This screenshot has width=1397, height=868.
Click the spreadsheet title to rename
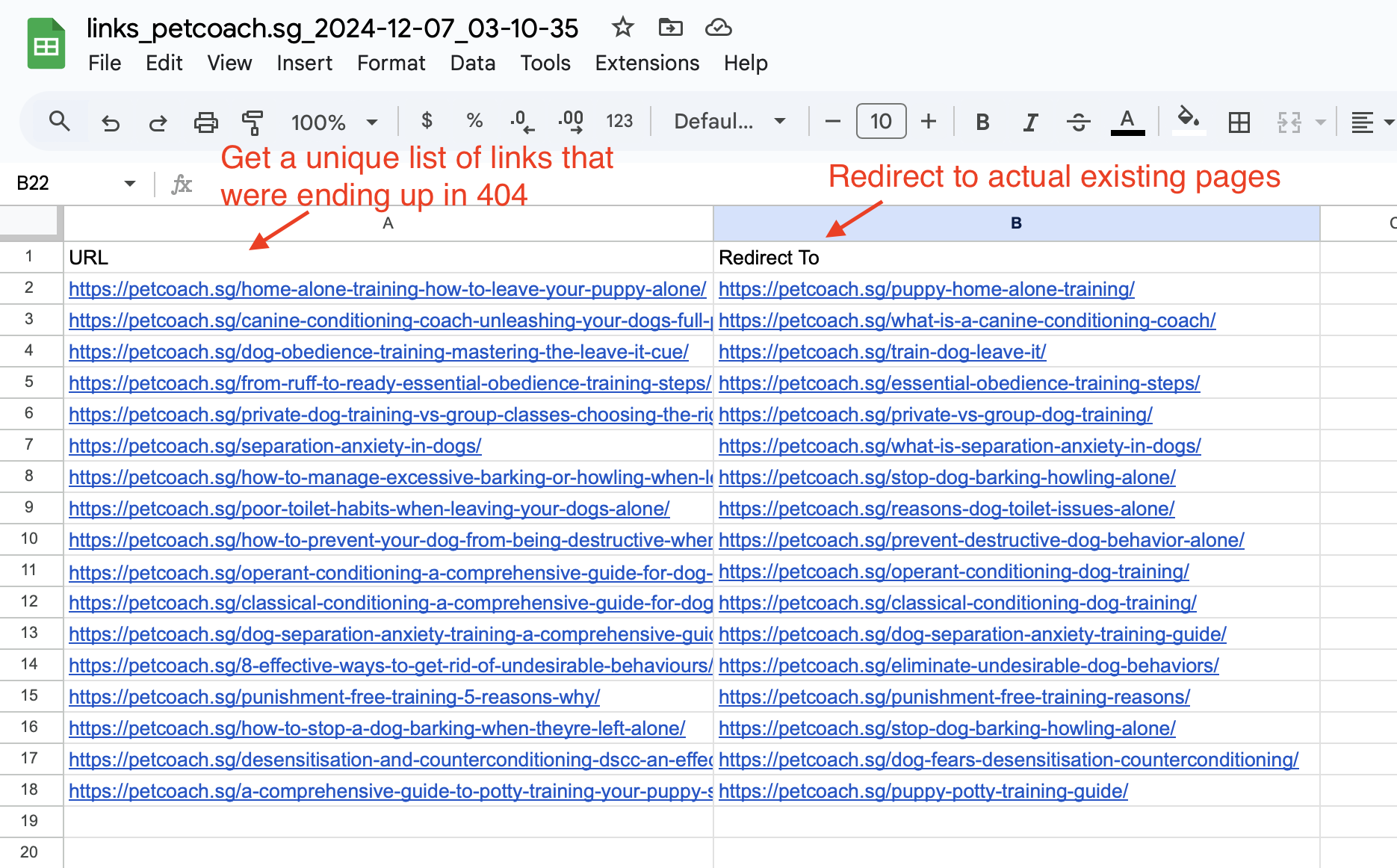332,28
